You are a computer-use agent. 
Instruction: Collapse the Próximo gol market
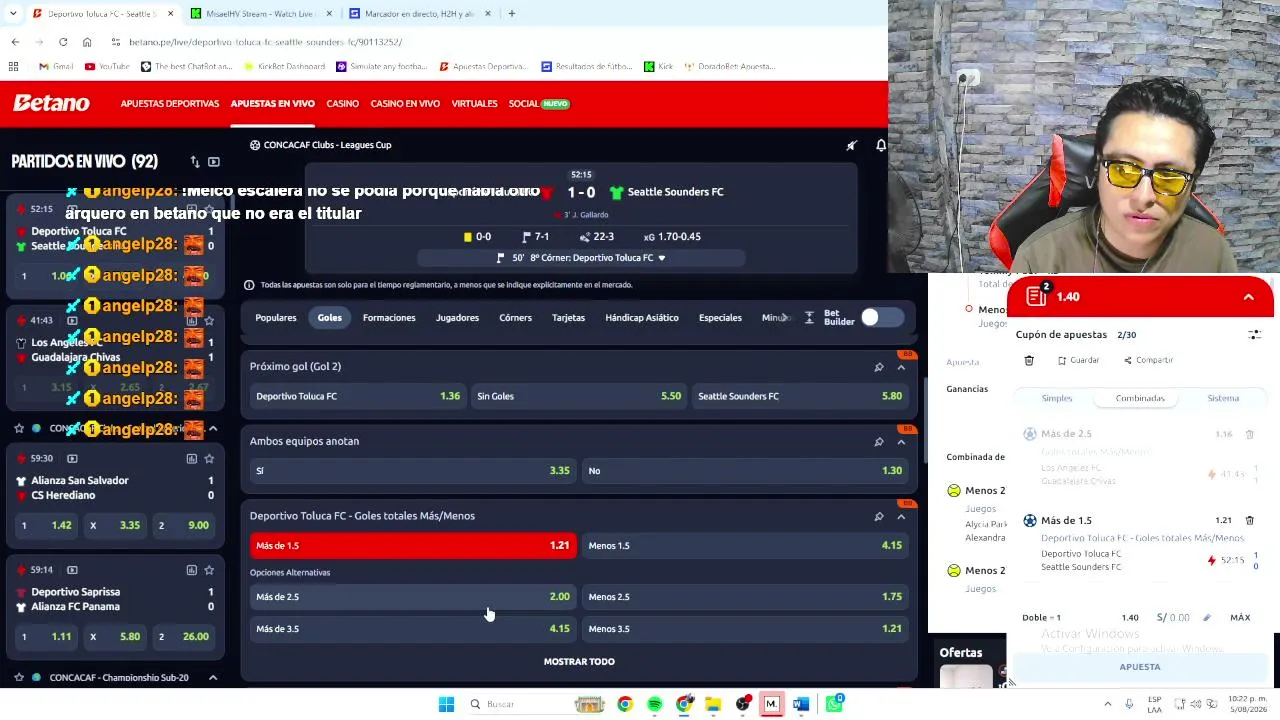tap(901, 367)
